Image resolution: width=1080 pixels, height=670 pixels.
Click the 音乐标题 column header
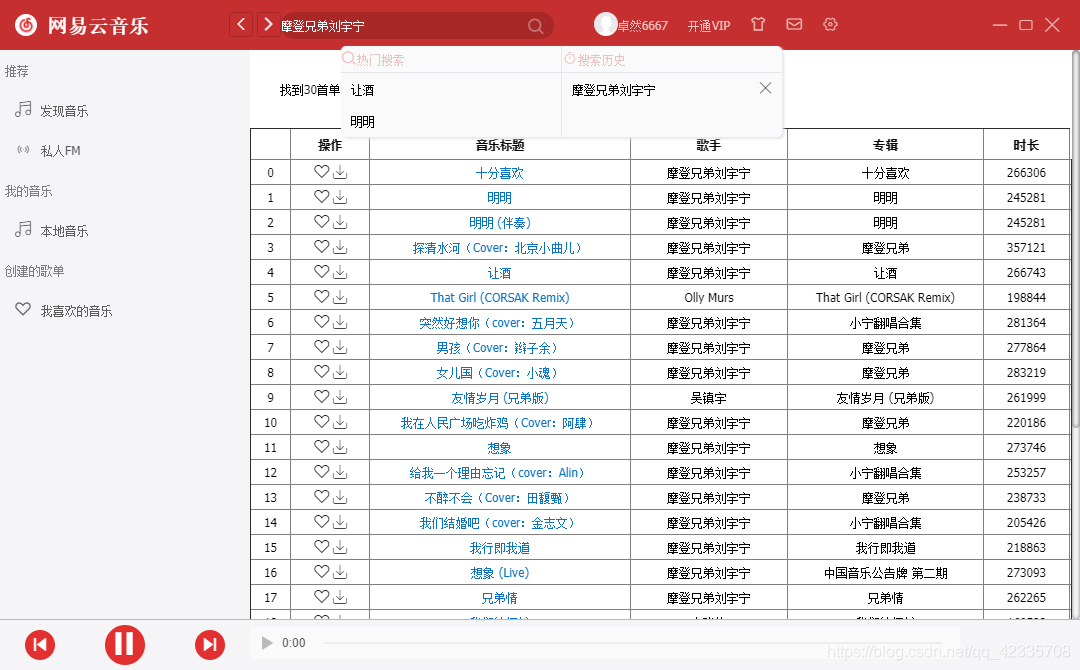499,145
